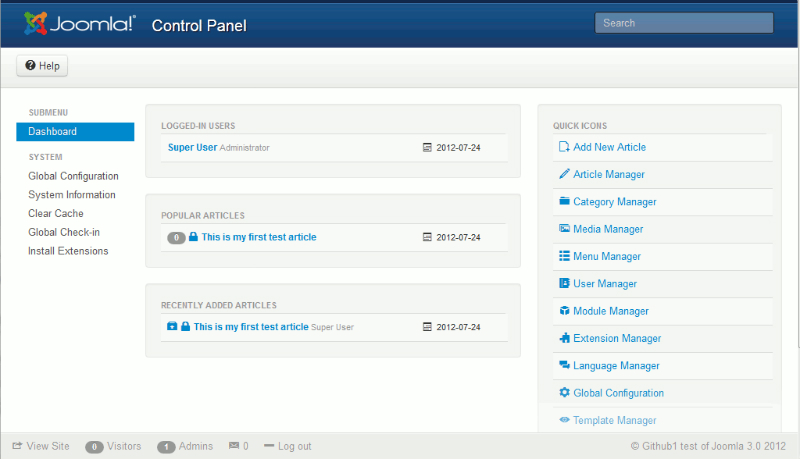Image resolution: width=800 pixels, height=459 pixels.
Task: Click the Joomla logo in header
Action: click(x=80, y=24)
